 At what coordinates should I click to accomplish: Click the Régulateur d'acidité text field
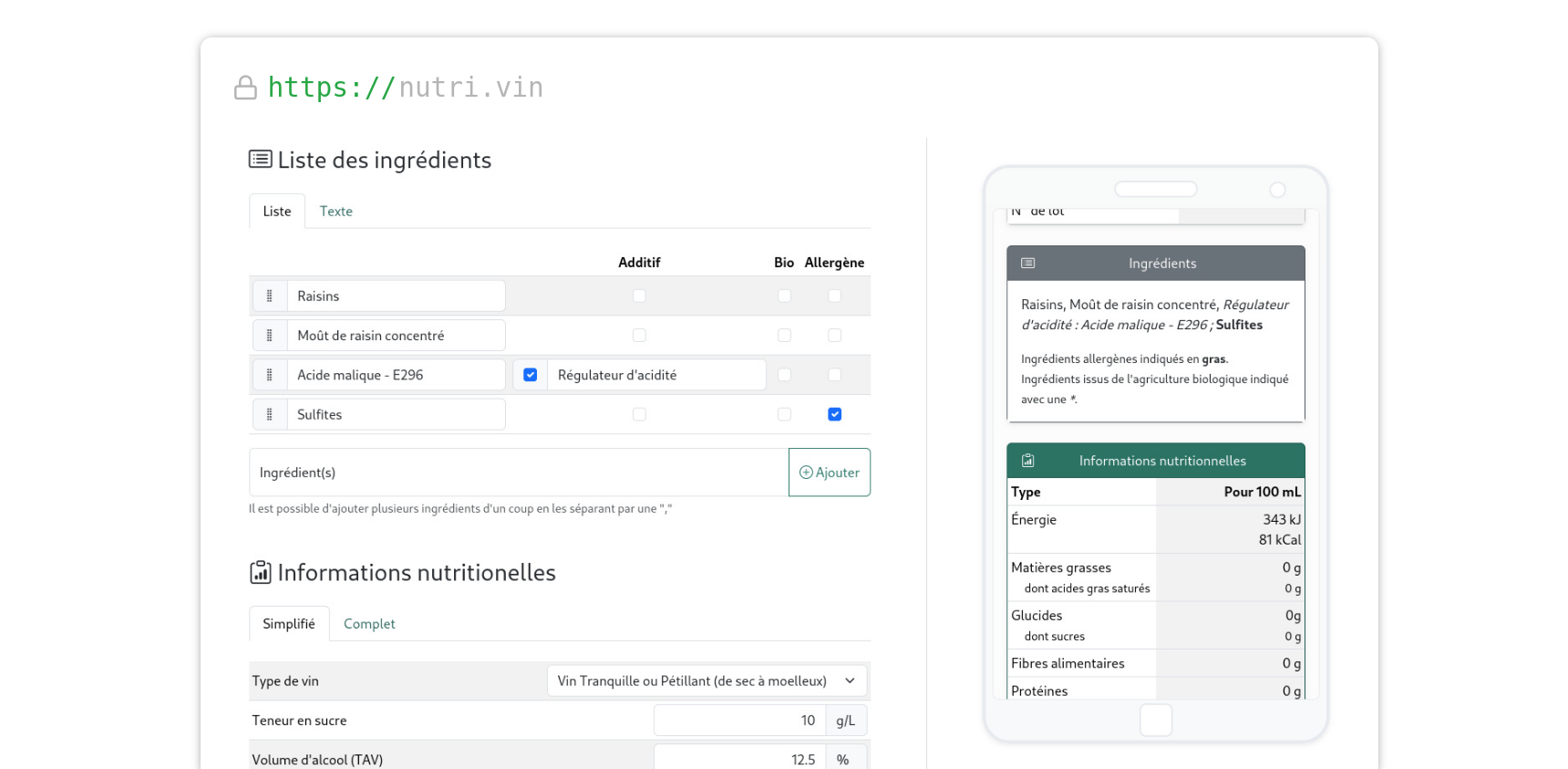tap(656, 375)
